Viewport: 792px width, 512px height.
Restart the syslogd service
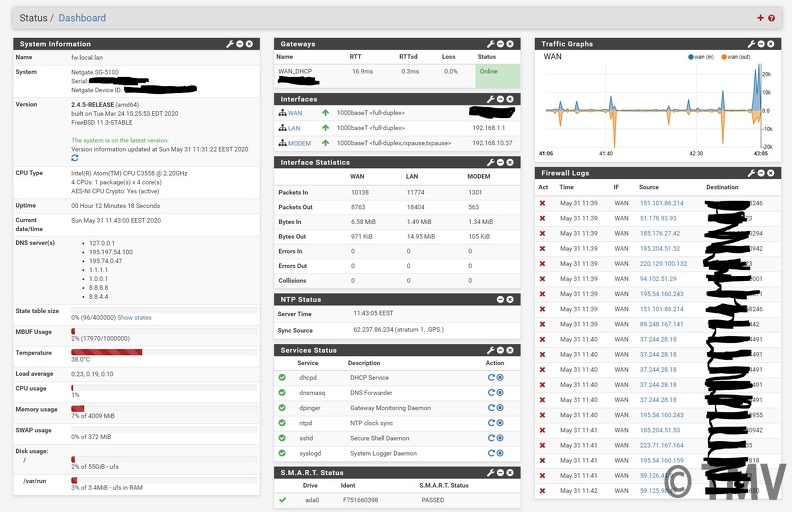pos(491,453)
